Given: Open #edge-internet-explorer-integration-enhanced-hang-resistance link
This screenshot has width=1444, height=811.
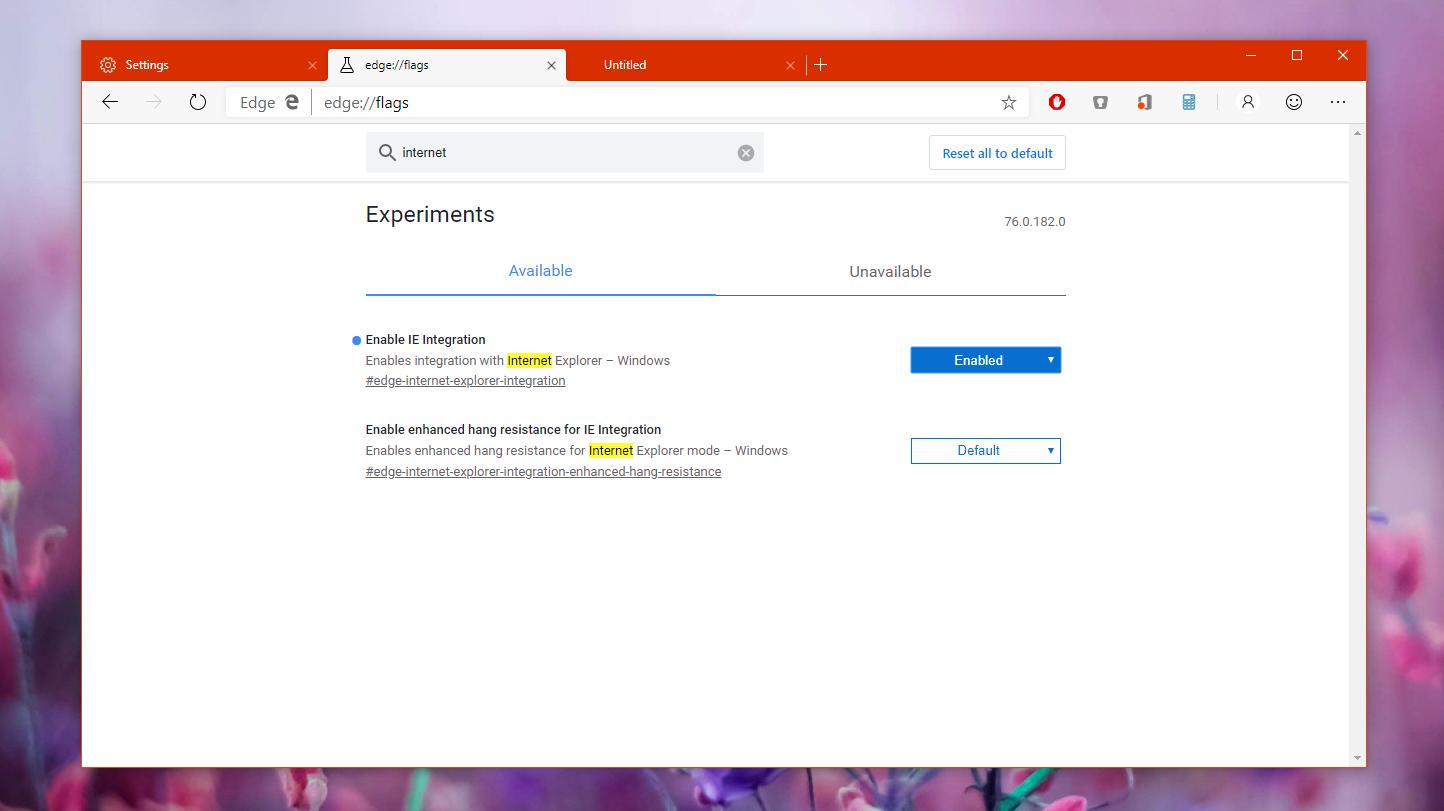Looking at the screenshot, I should [x=543, y=472].
